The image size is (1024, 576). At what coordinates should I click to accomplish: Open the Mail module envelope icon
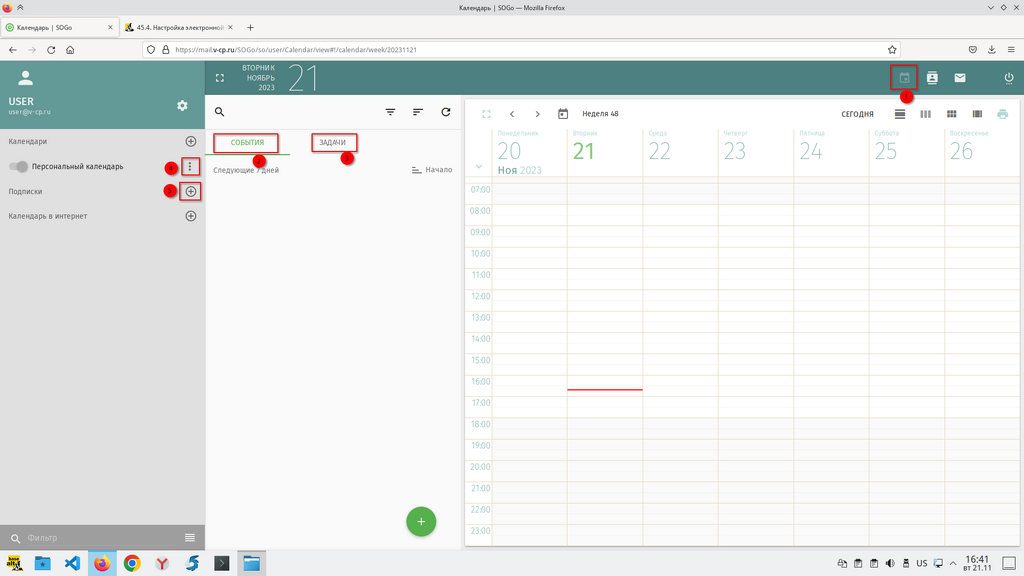click(x=960, y=78)
